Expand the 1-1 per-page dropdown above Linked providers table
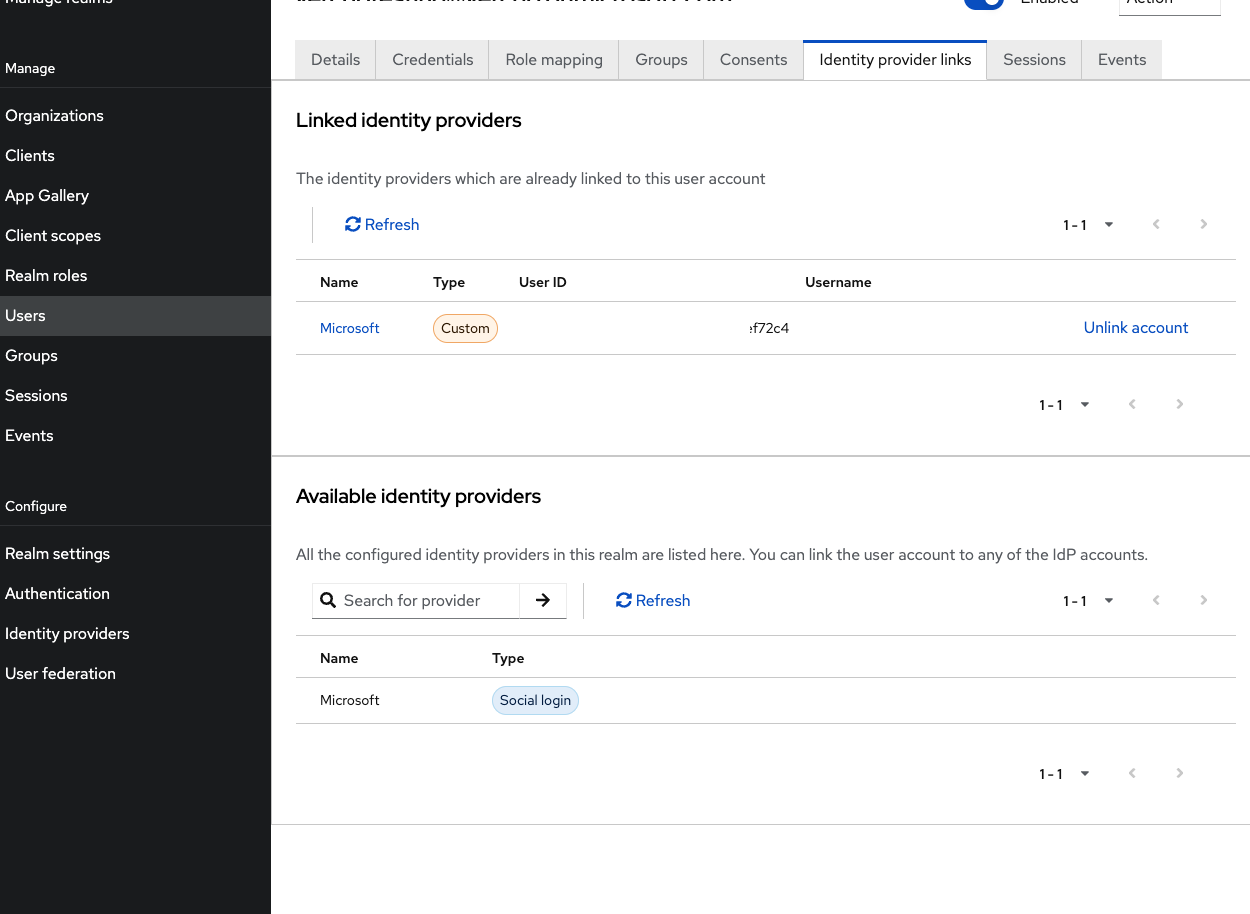This screenshot has width=1250, height=914. (1088, 225)
